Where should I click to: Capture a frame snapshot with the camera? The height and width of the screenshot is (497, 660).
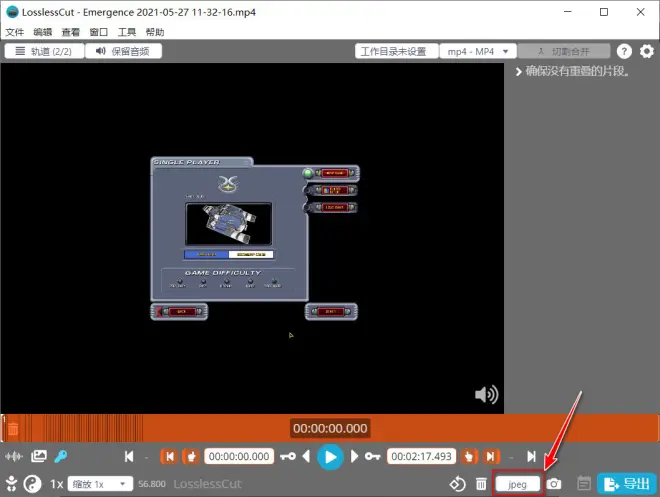coord(554,484)
